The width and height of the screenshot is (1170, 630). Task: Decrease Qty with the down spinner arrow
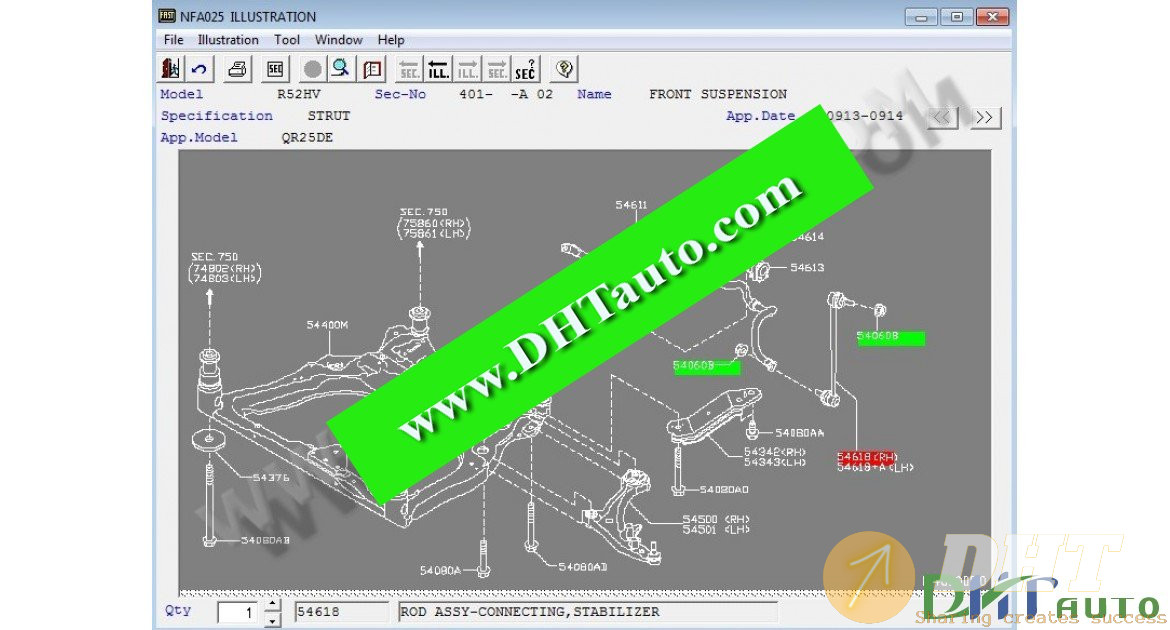[x=273, y=620]
